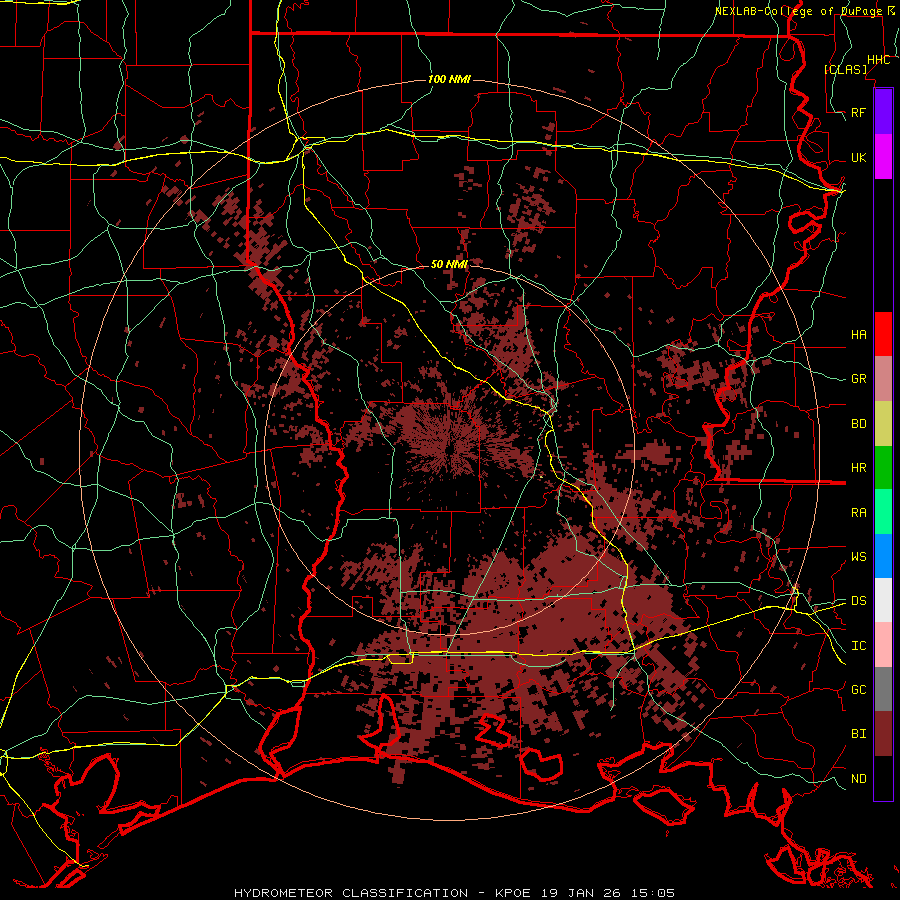Click the DS white legend color block

[883, 600]
